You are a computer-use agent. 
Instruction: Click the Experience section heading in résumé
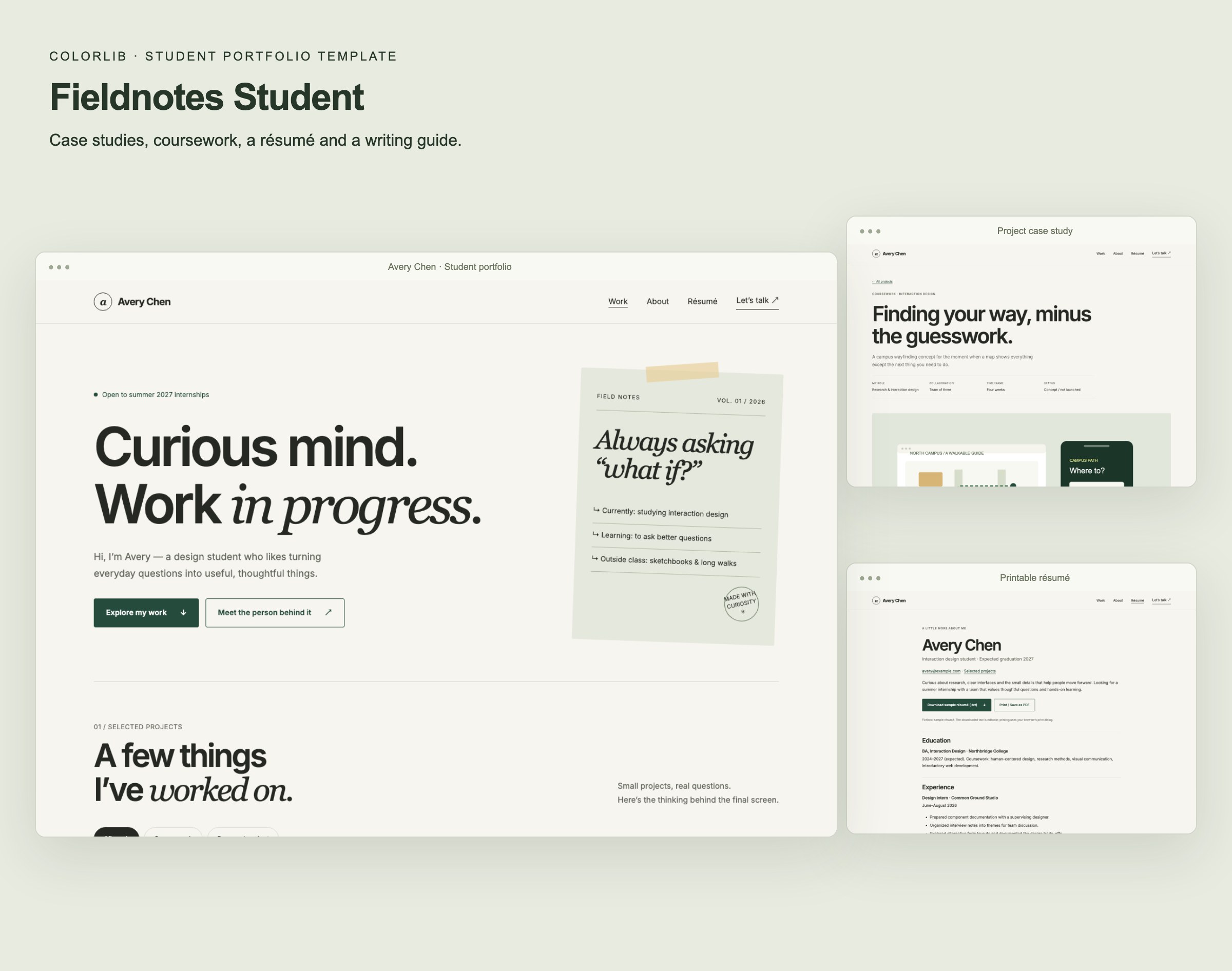[x=937, y=787]
